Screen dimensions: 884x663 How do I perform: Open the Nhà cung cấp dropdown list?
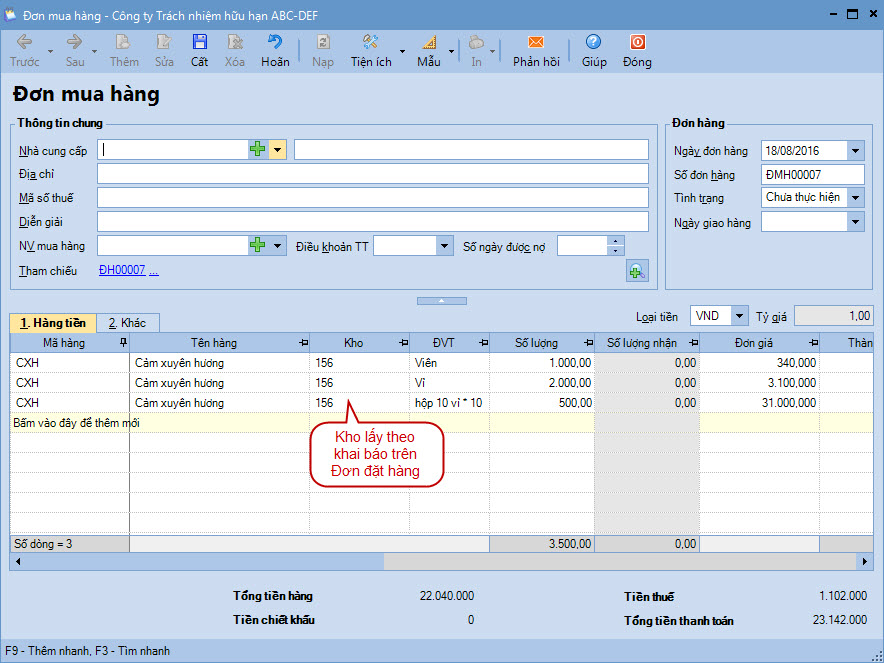coord(277,150)
